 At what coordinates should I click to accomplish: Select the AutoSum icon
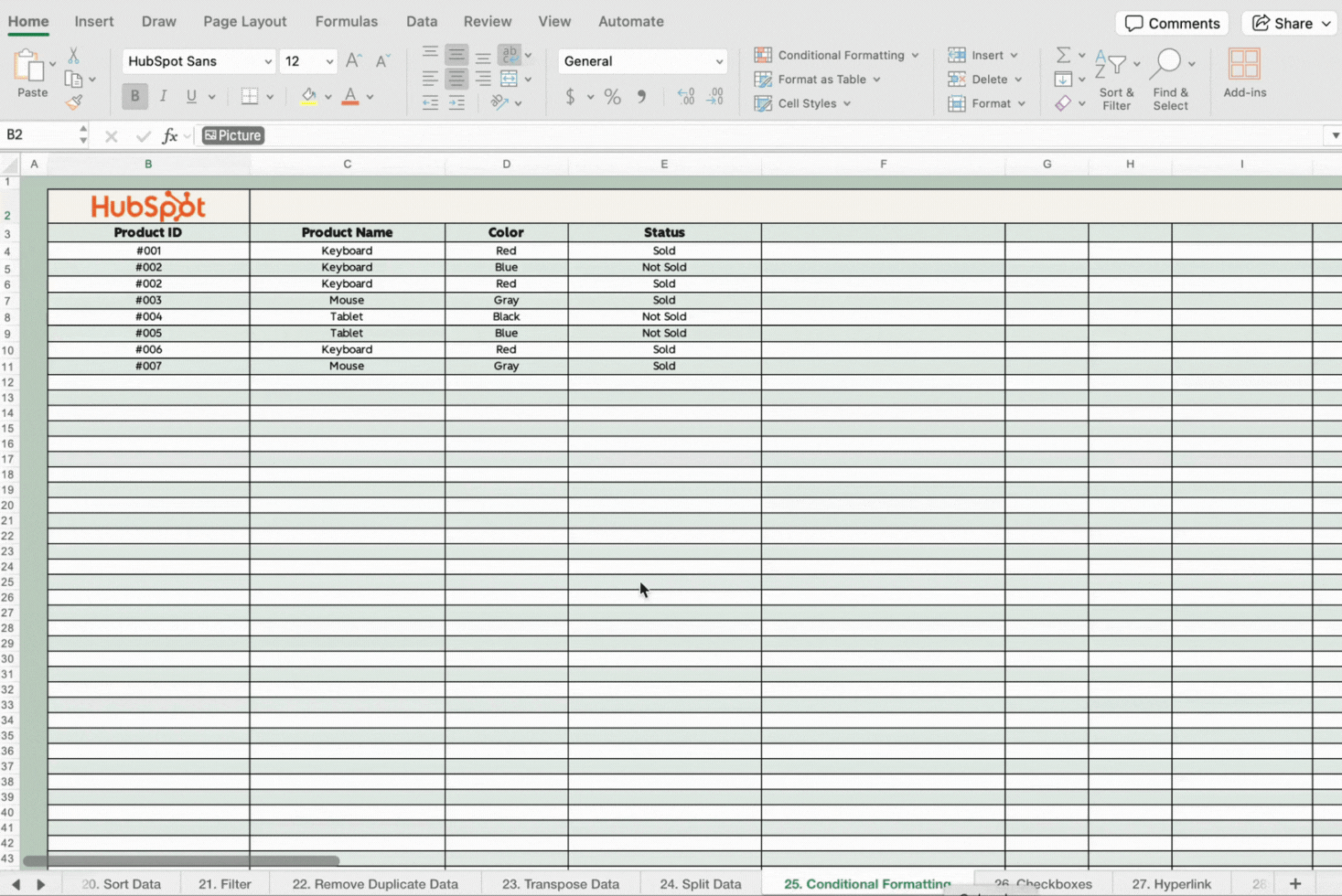click(1061, 55)
